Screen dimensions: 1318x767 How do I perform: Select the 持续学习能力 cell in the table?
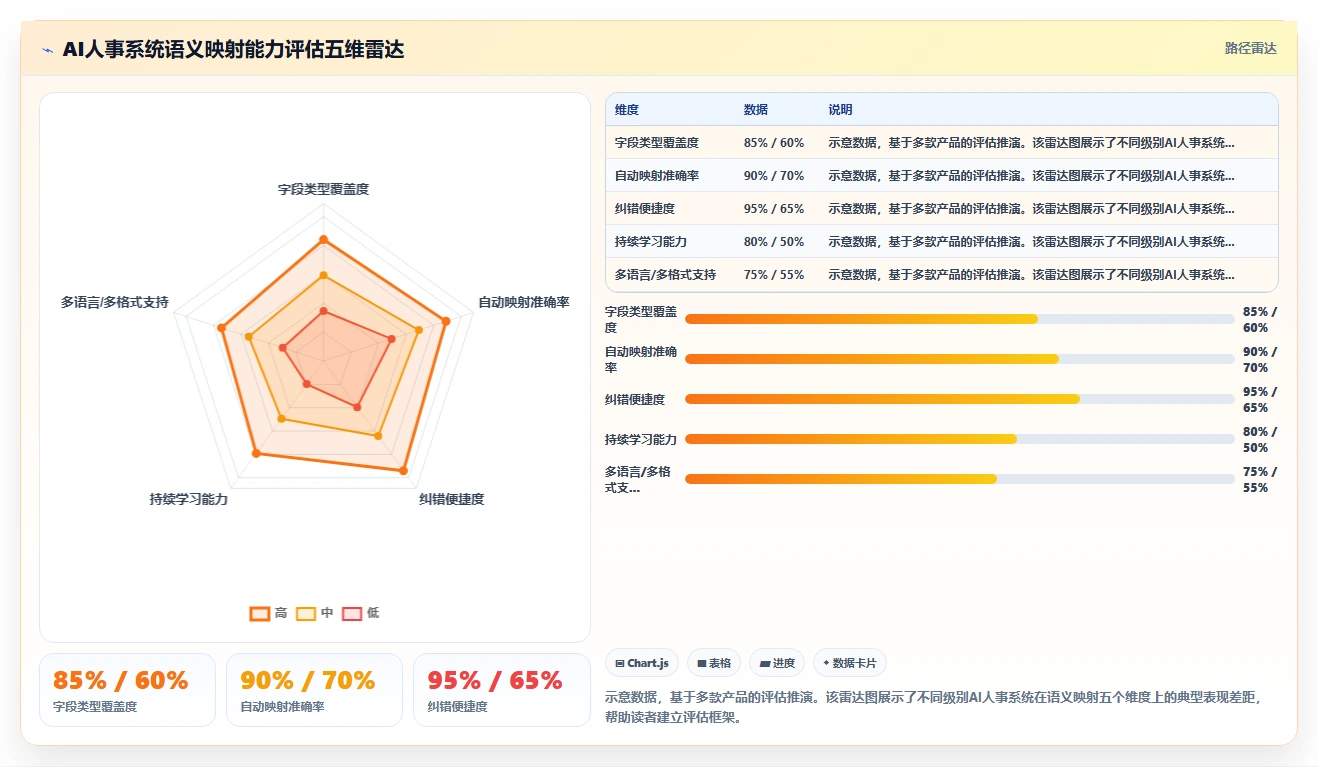651,242
